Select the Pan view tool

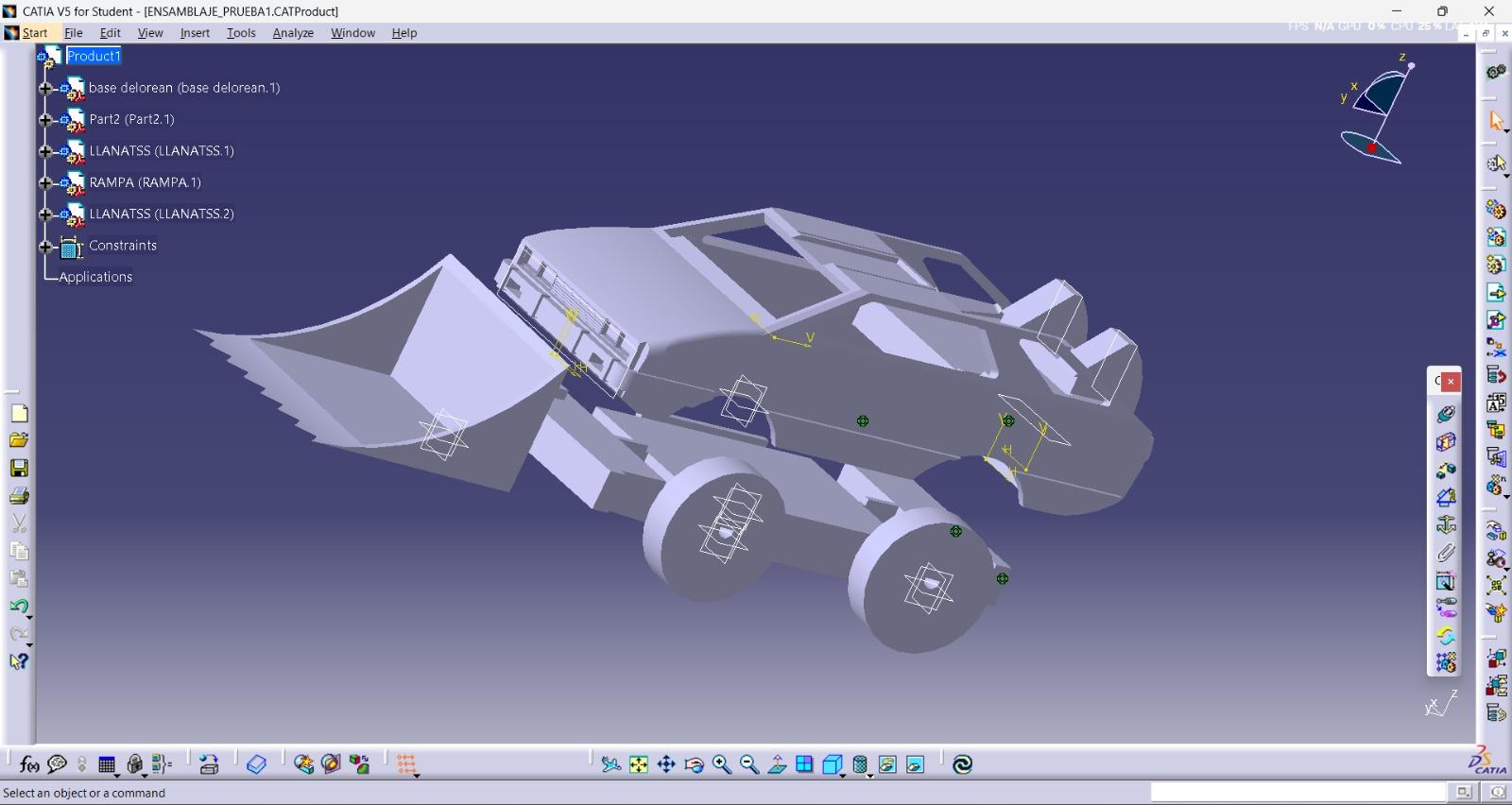pos(666,764)
